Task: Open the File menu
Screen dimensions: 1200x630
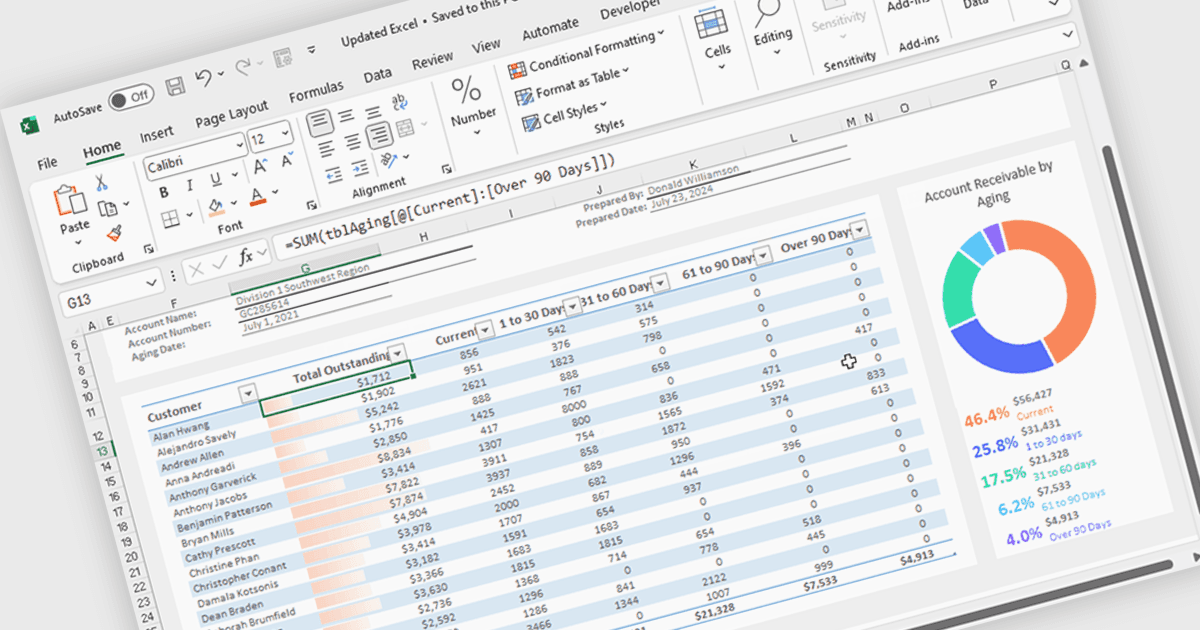Action: click(x=47, y=162)
